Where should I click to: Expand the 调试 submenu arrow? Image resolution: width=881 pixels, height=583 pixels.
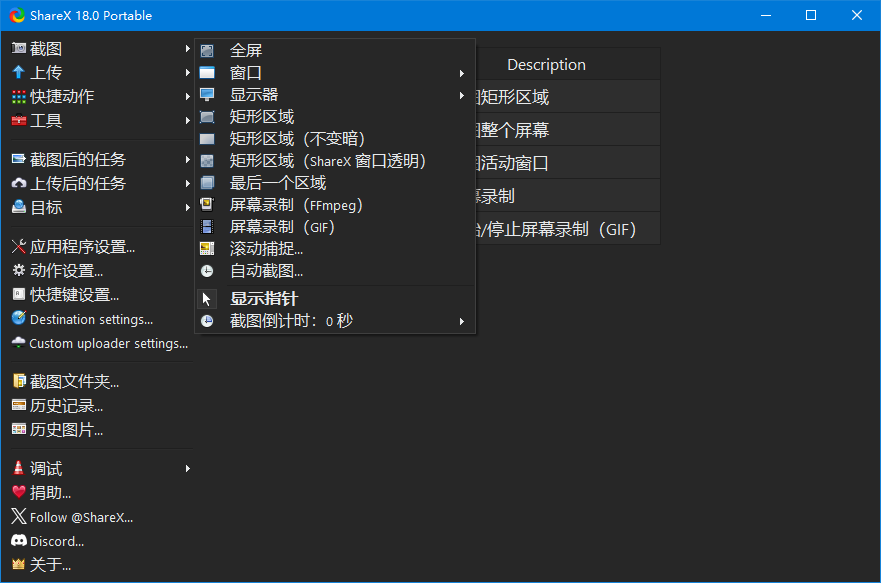point(187,468)
